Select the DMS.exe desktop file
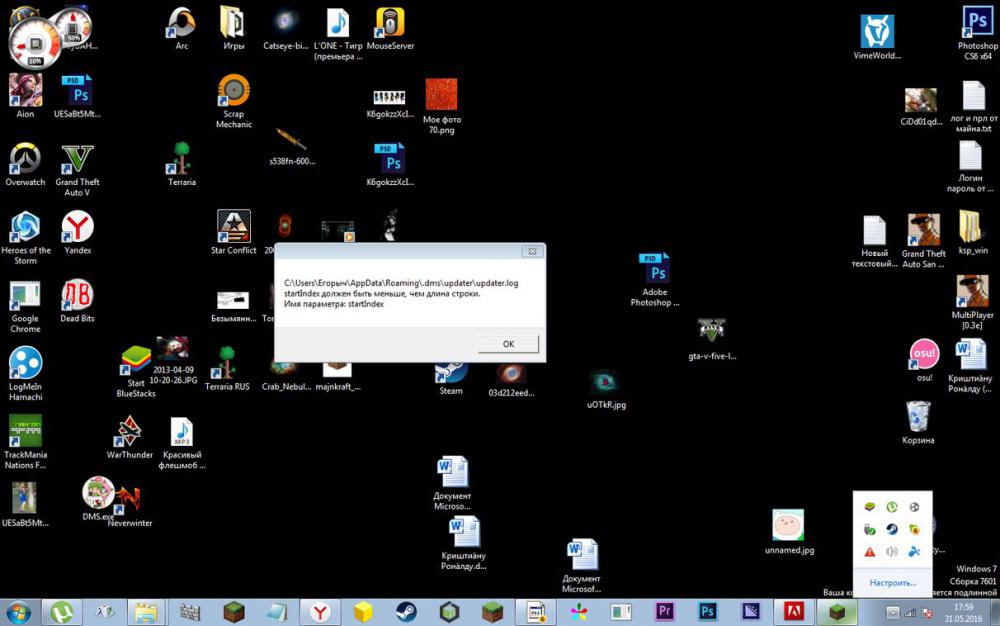The height and width of the screenshot is (626, 1000). (98, 499)
